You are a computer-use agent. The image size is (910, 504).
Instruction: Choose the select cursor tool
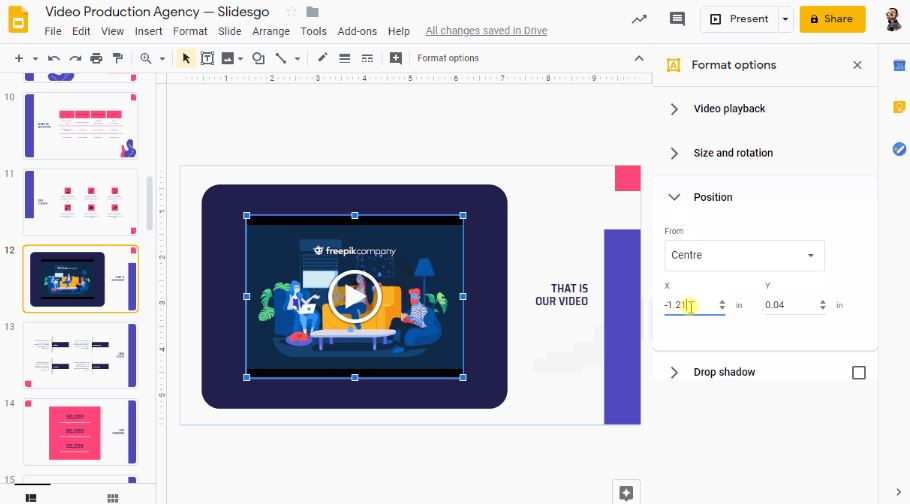click(186, 58)
